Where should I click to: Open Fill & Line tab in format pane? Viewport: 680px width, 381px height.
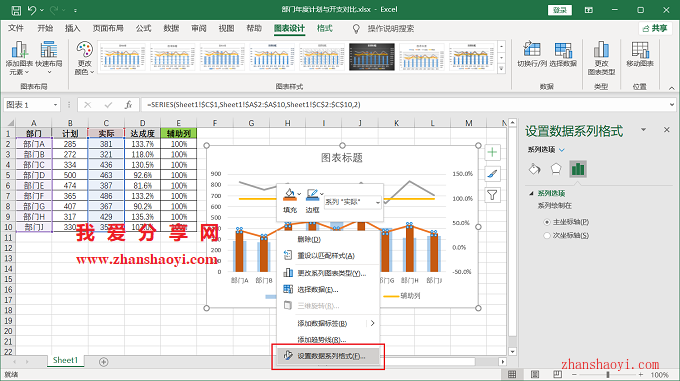535,169
